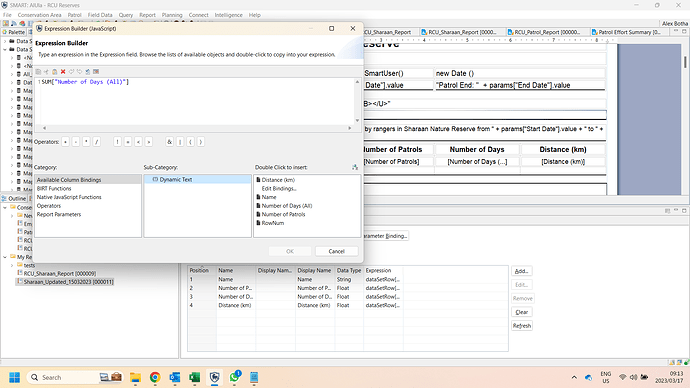Select Report Parameters category

pyautogui.click(x=59, y=214)
